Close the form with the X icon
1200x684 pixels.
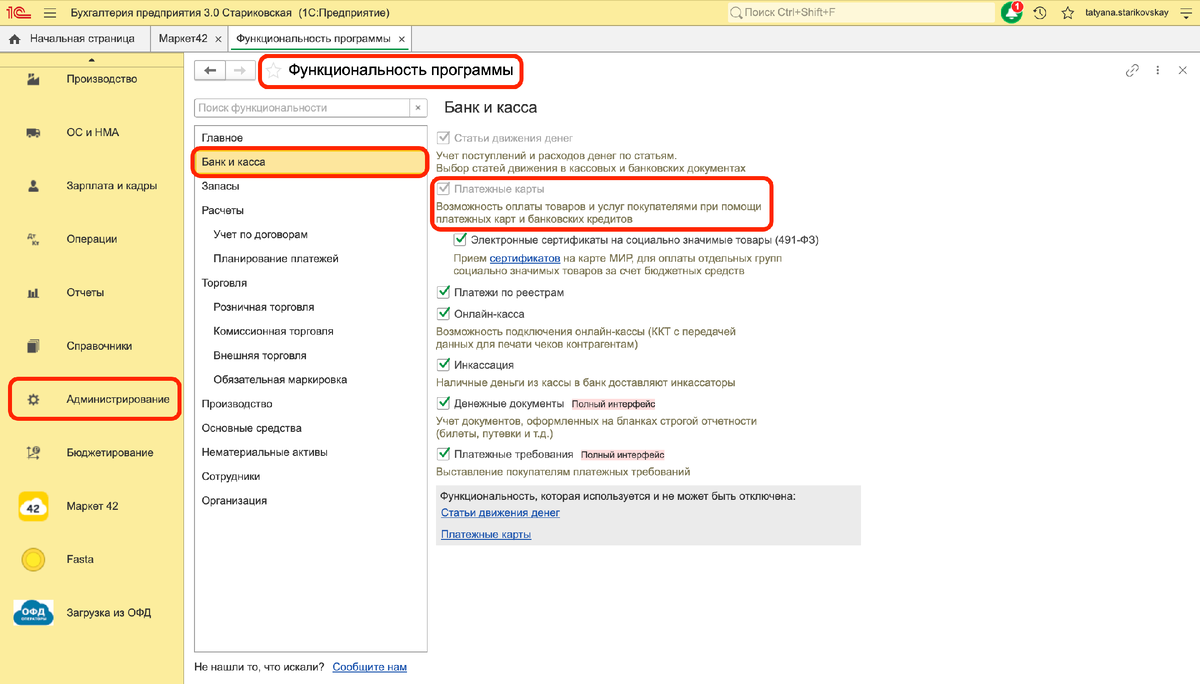point(1182,70)
